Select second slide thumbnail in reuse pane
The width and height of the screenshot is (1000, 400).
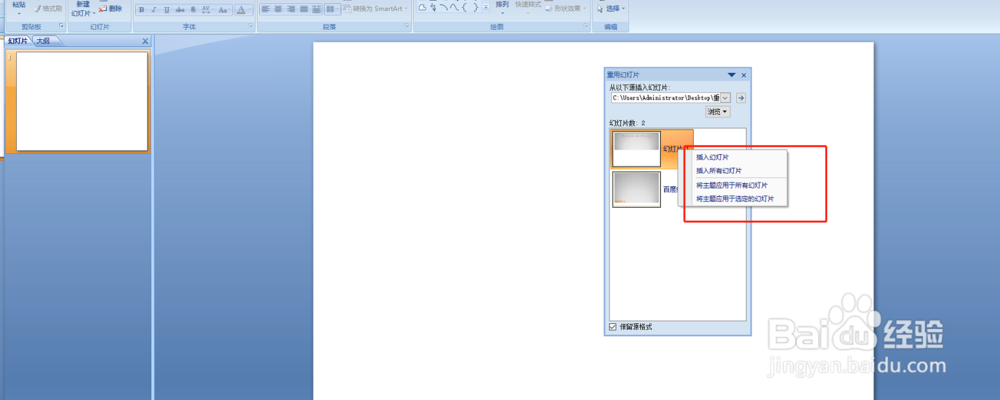pos(636,189)
